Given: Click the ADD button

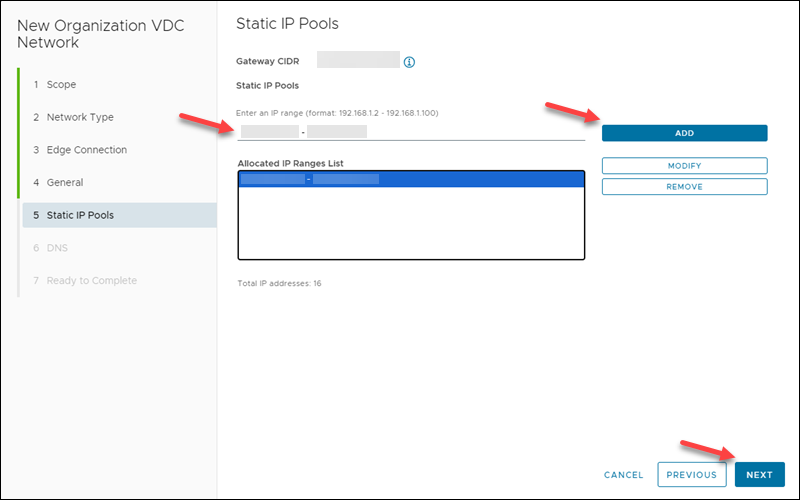Looking at the screenshot, I should coord(684,133).
